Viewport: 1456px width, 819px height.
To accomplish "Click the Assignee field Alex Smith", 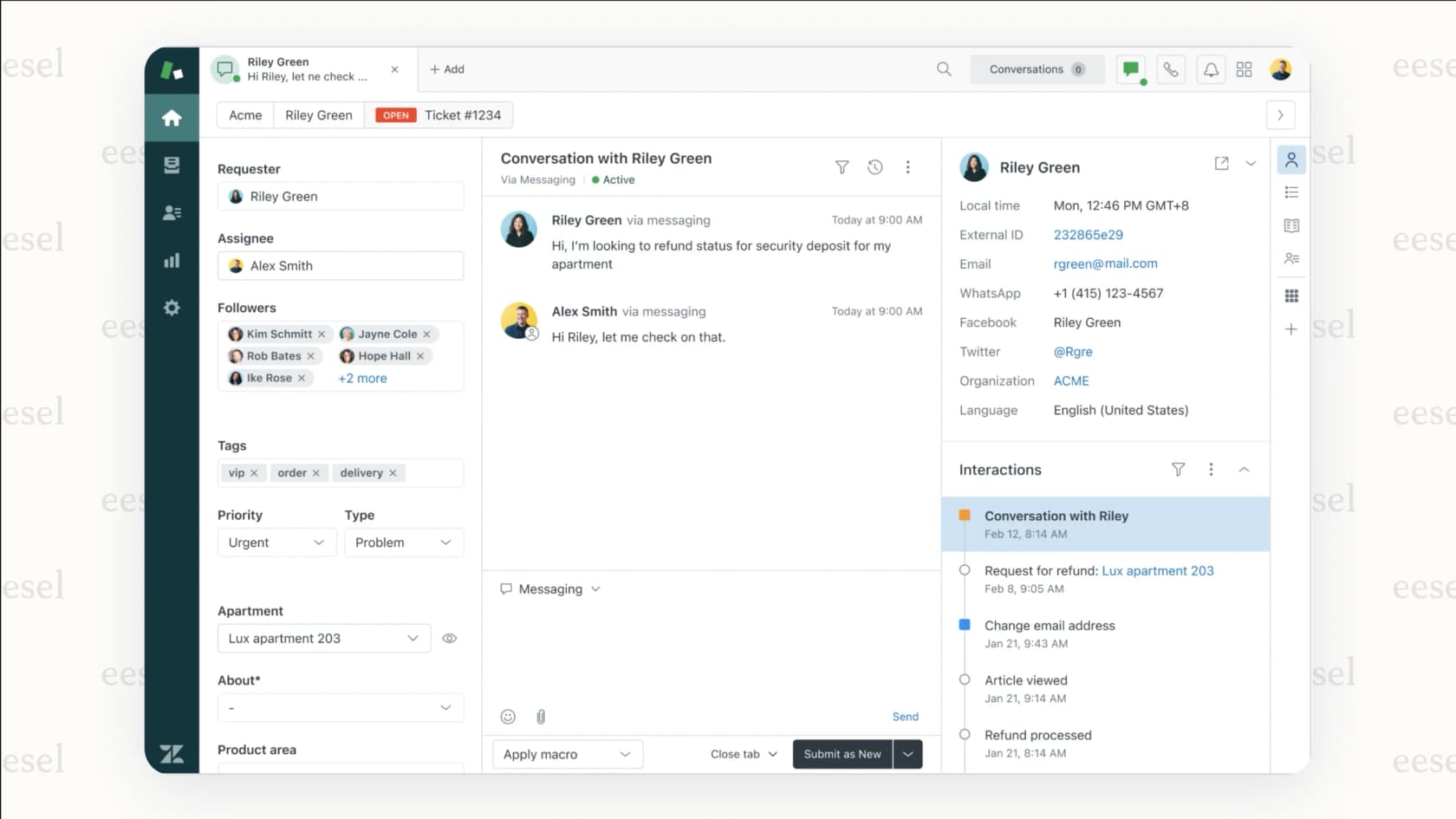I will (x=341, y=266).
